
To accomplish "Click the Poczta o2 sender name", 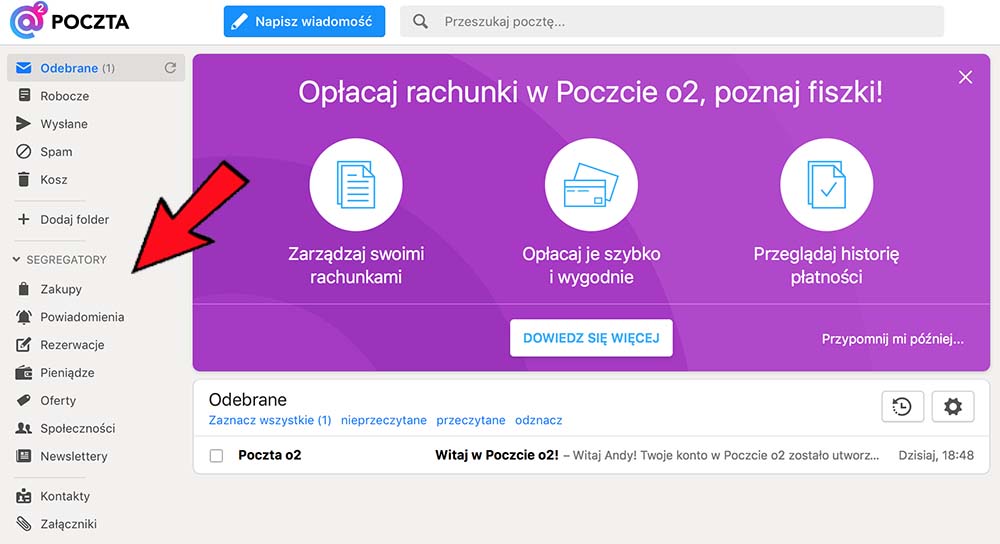I will pyautogui.click(x=270, y=455).
